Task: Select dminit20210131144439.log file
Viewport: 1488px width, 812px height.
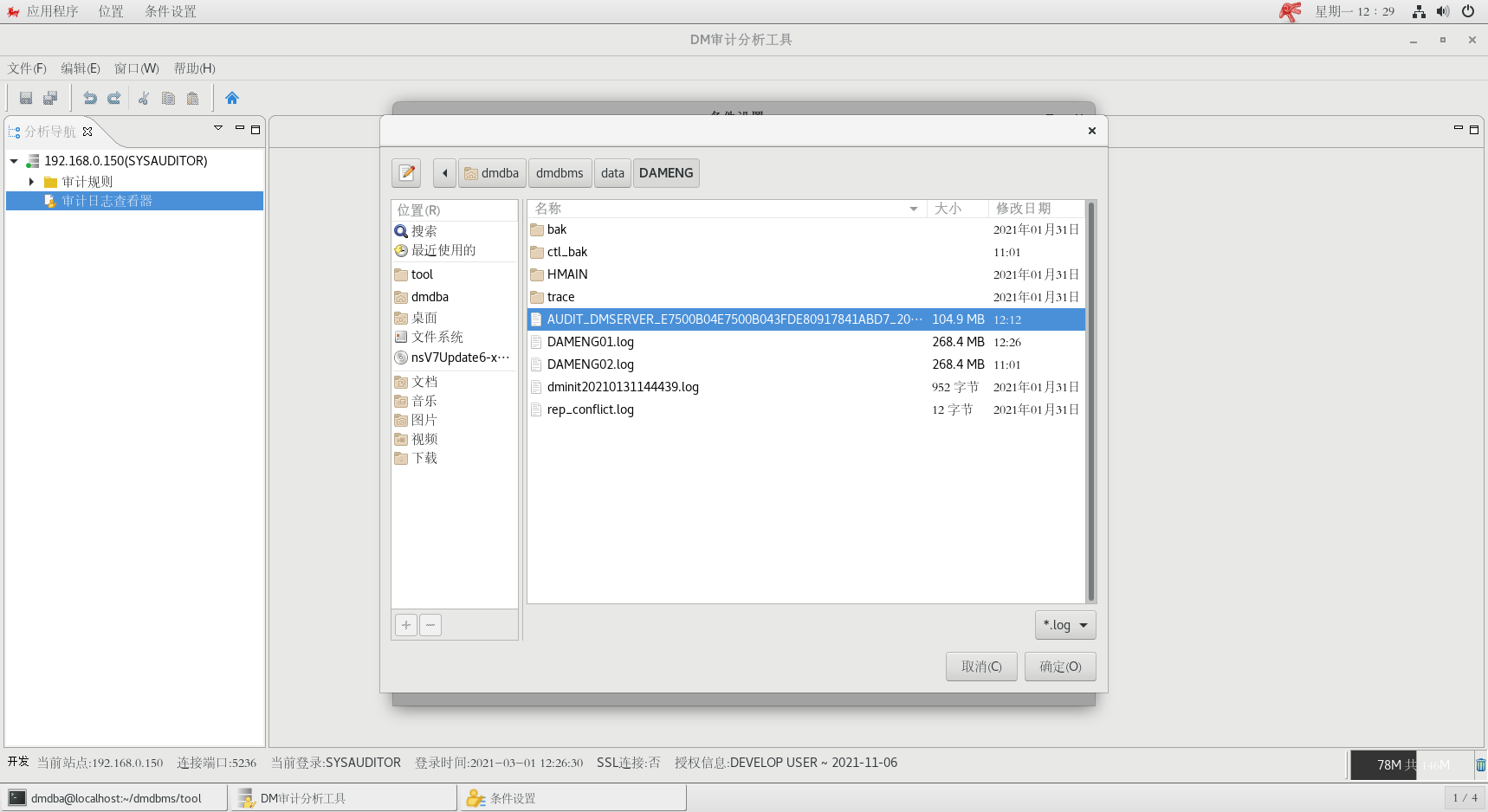Action: tap(805, 387)
